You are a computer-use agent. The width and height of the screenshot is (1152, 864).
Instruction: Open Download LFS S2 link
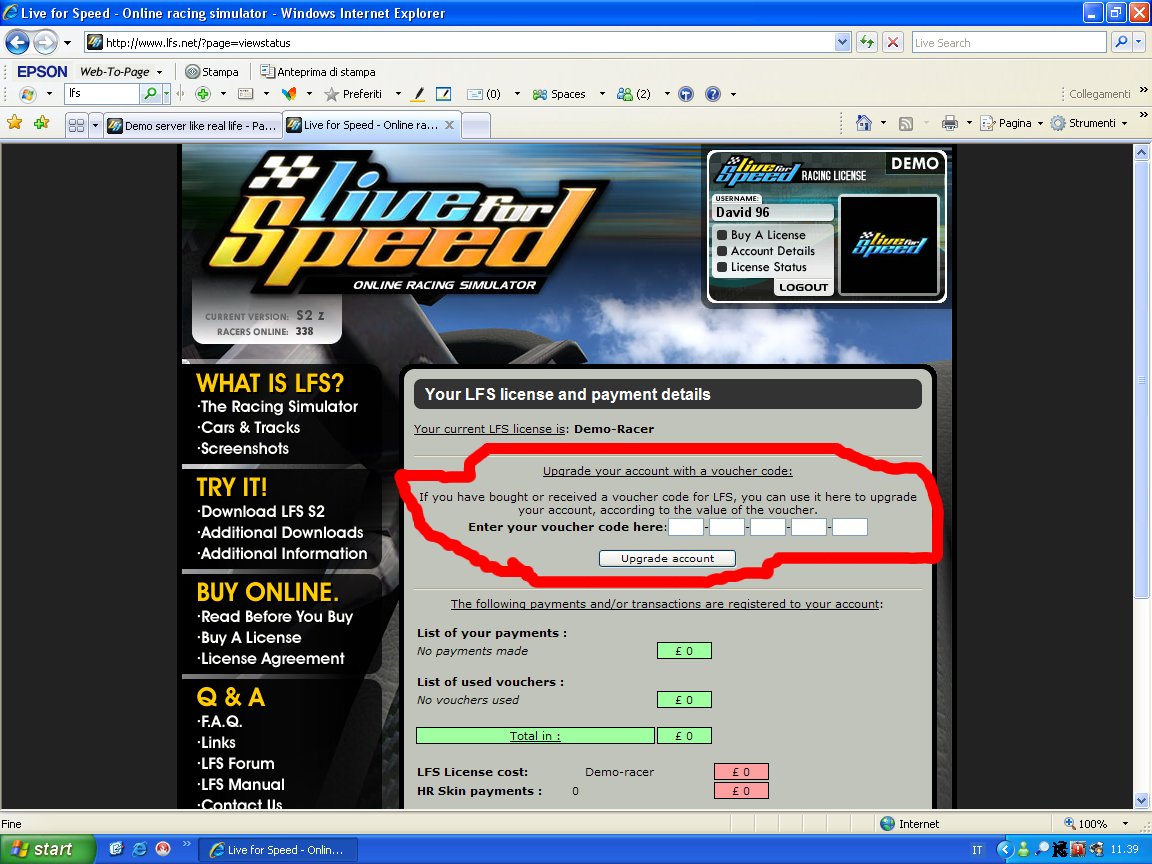tap(262, 511)
